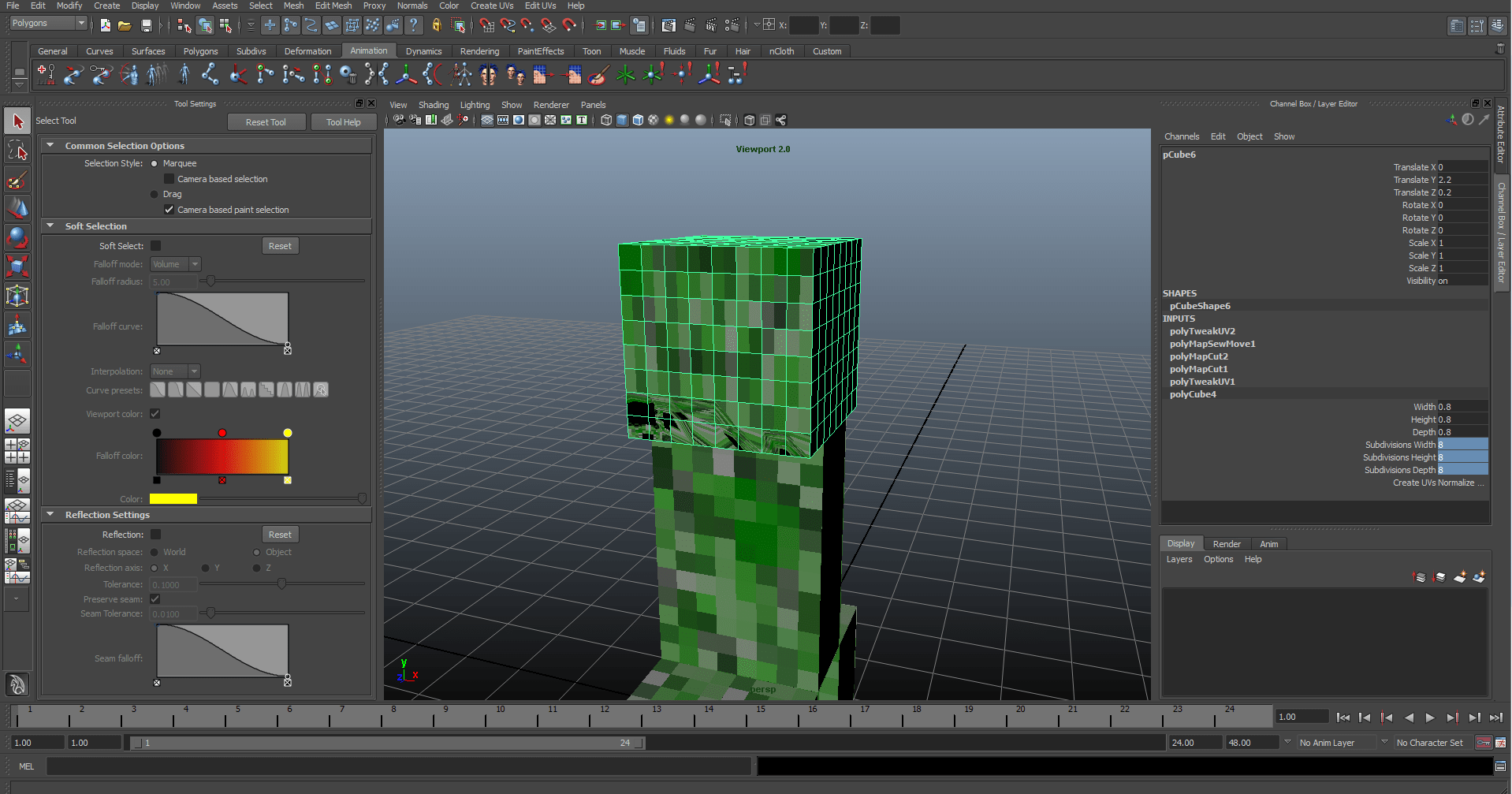This screenshot has height=794, width=1512.
Task: Click Reset in Reflection Settings section
Action: (280, 535)
